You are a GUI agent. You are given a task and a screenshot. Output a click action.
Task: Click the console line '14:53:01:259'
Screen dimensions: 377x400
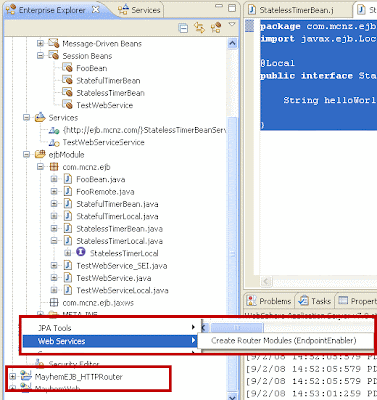[x=311, y=393]
